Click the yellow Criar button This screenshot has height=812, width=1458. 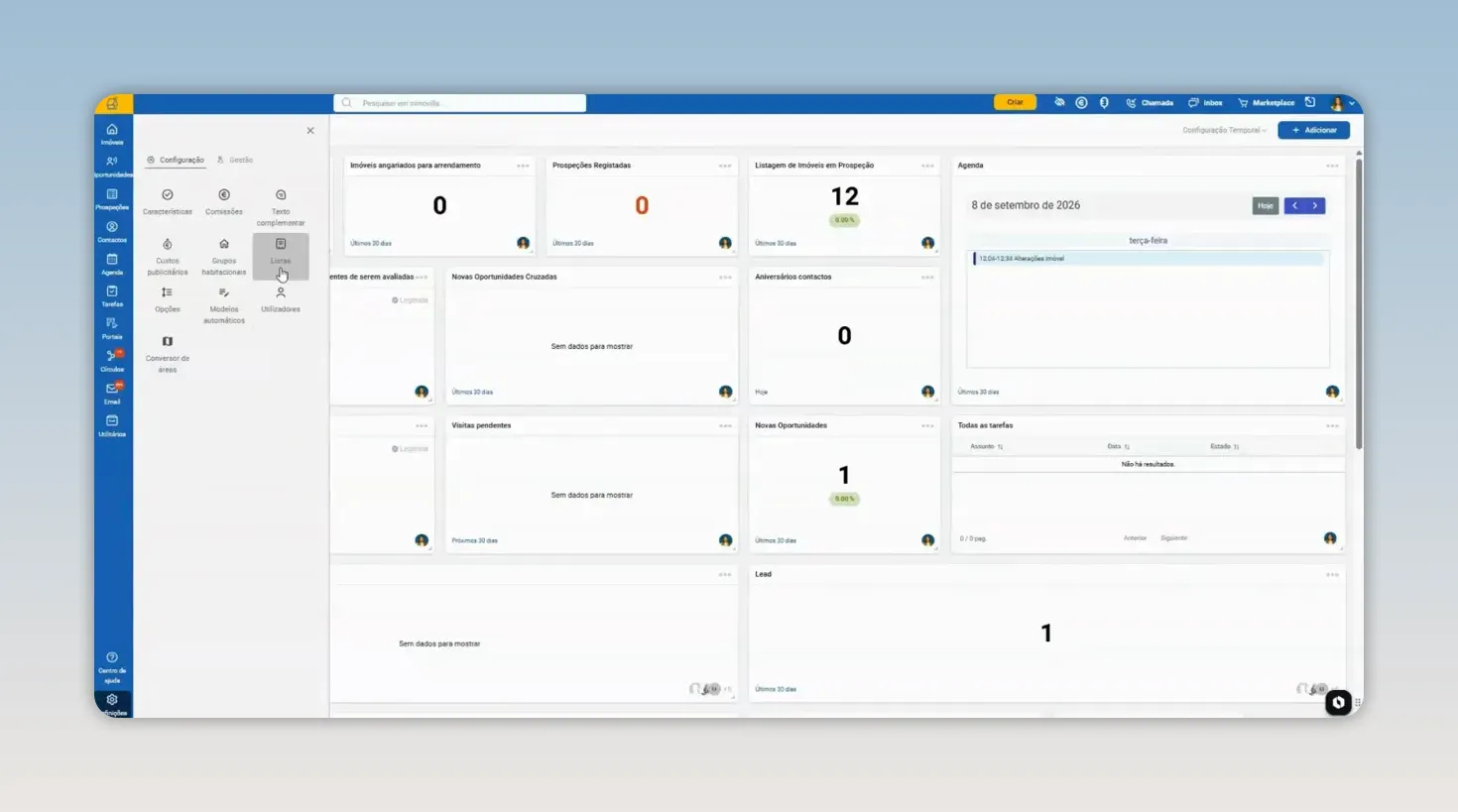pos(1015,102)
